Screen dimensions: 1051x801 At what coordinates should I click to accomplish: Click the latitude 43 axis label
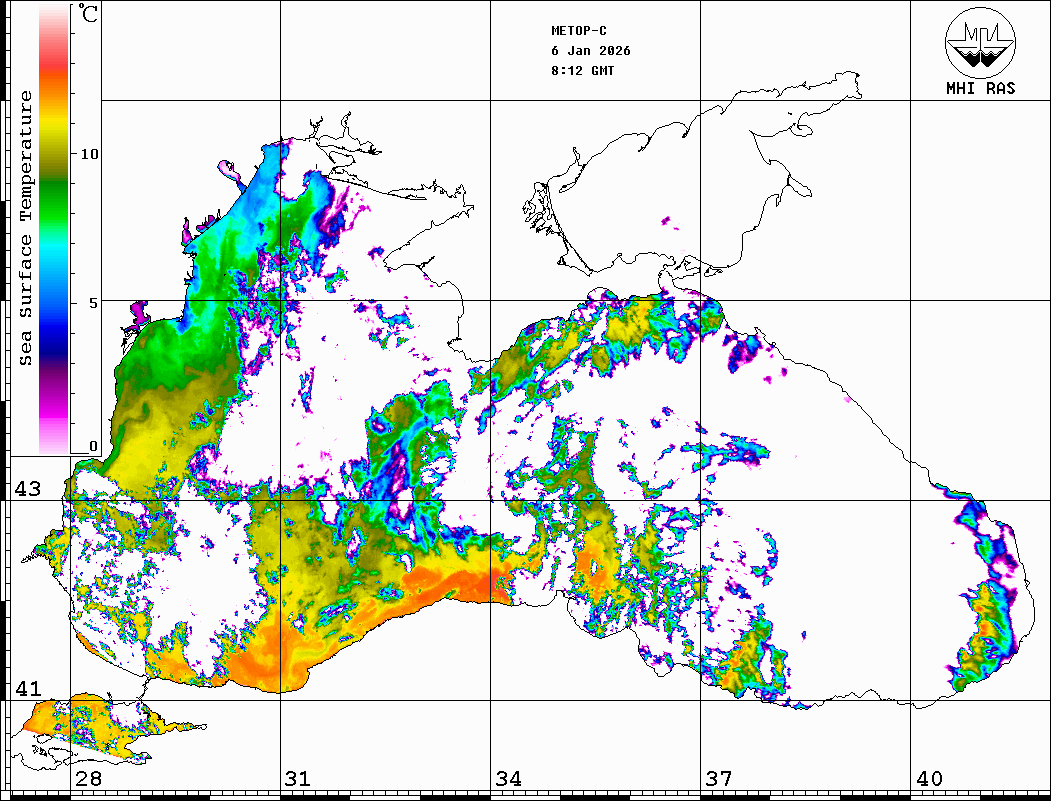coord(27,489)
